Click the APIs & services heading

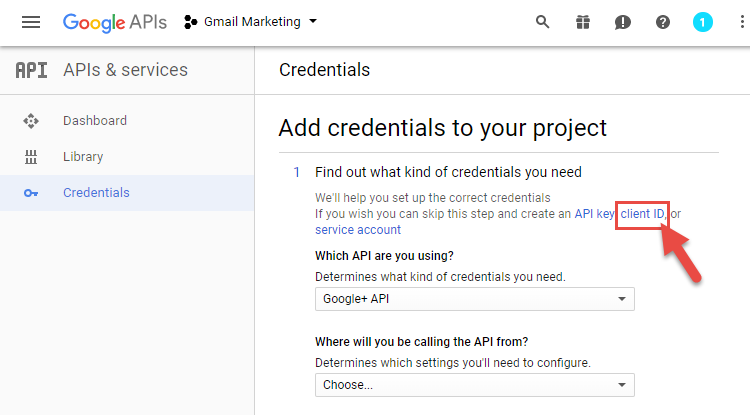(x=125, y=70)
